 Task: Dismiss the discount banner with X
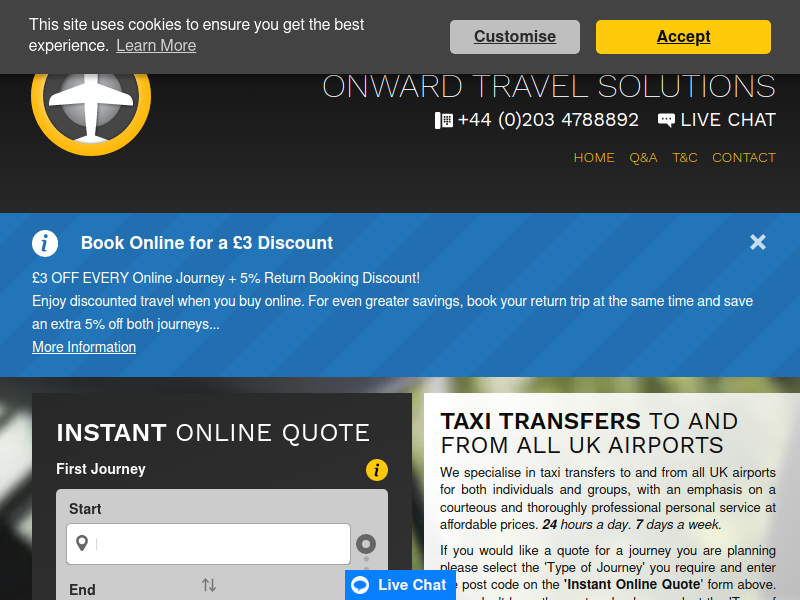(x=758, y=242)
